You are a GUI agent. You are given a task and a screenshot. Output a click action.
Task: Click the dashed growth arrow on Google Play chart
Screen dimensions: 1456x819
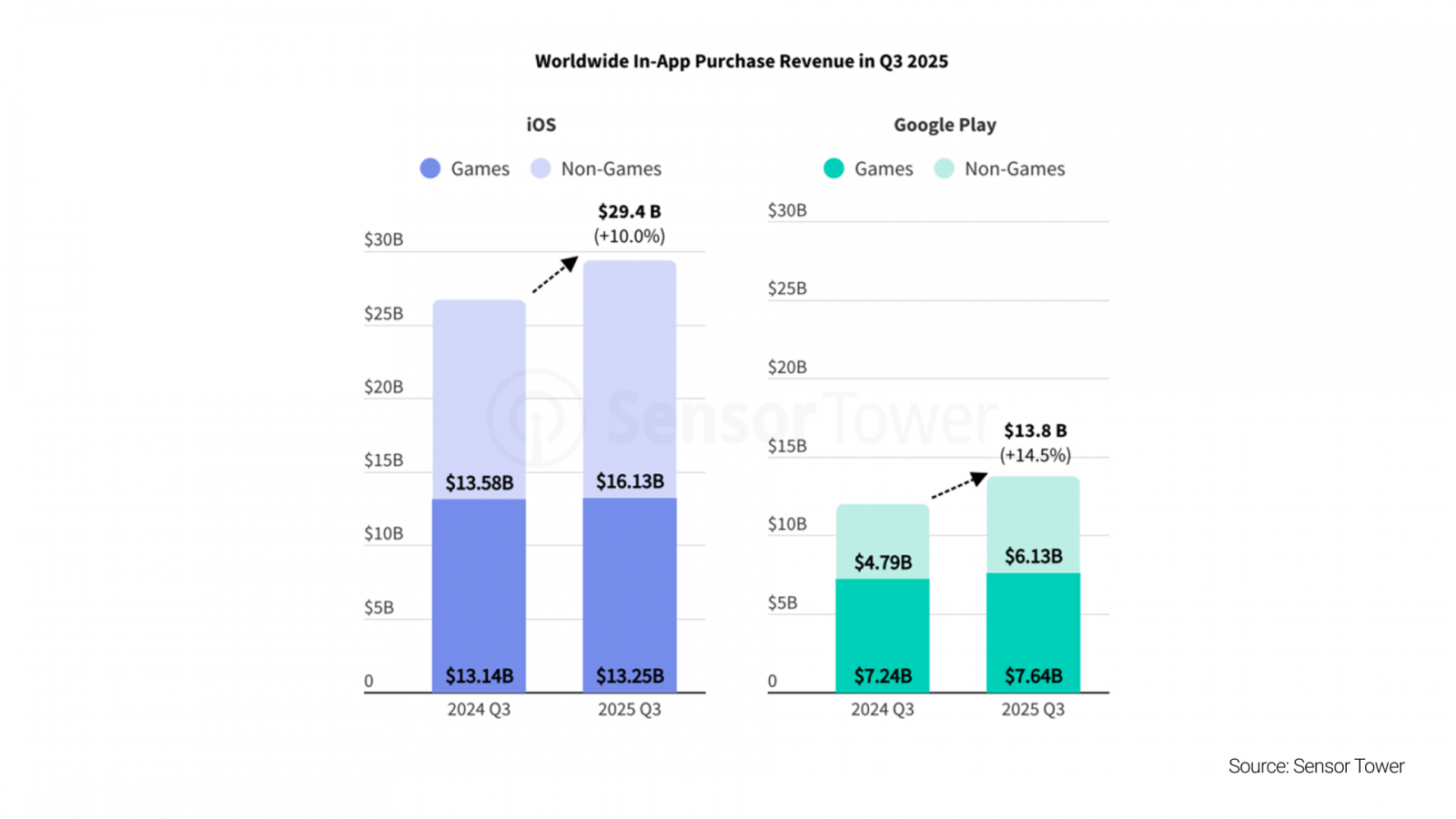(959, 485)
